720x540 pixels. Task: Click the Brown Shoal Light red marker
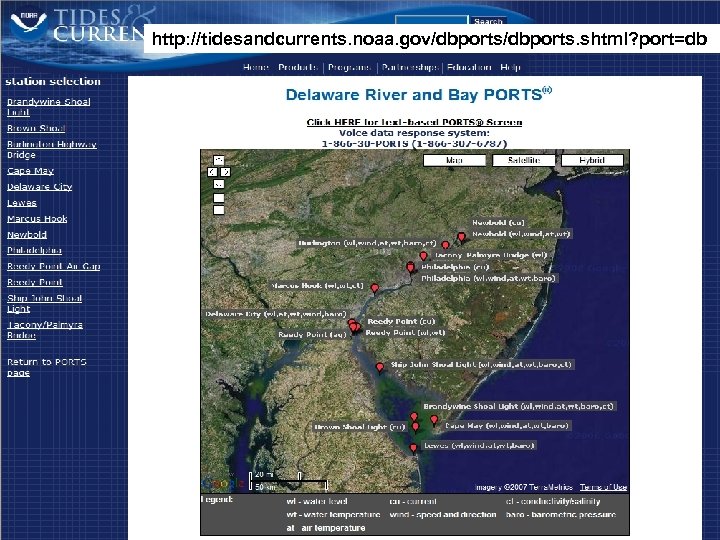pos(416,428)
